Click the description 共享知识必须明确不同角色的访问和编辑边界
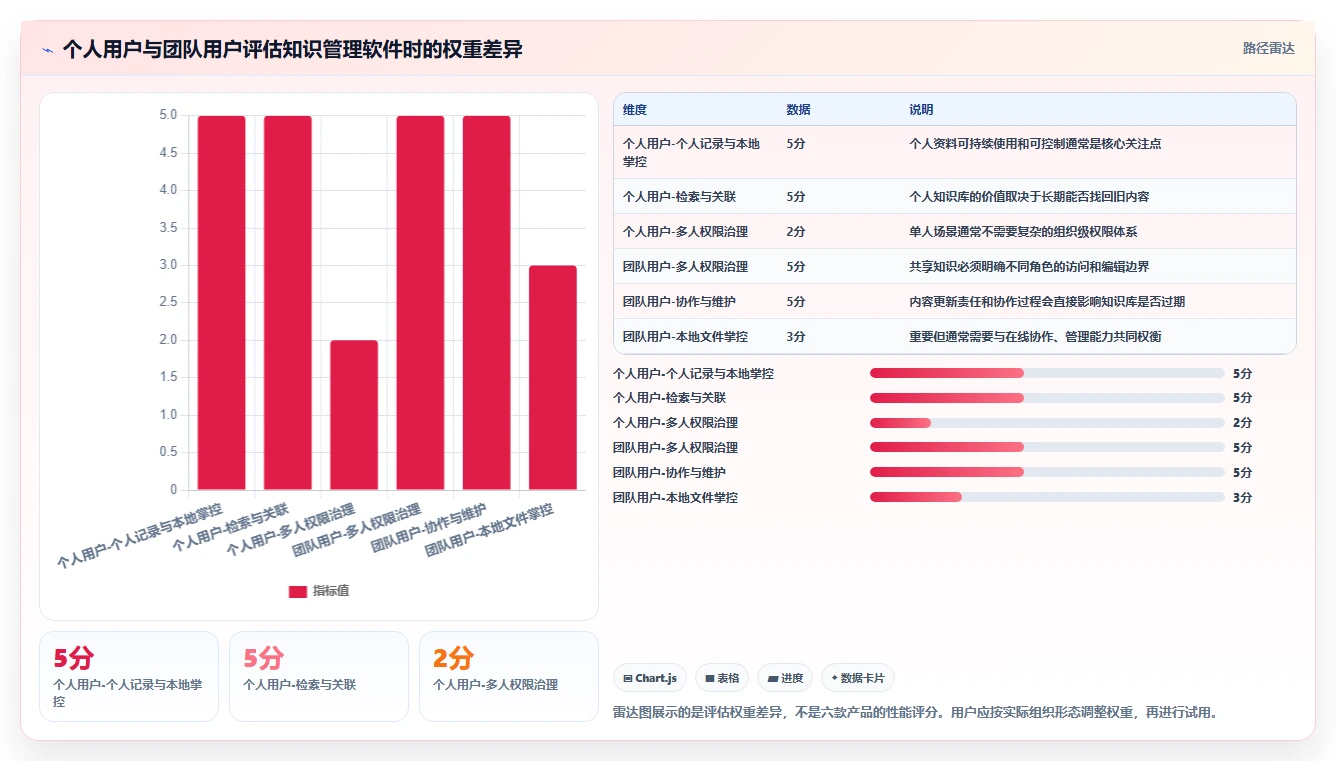 click(x=1029, y=267)
